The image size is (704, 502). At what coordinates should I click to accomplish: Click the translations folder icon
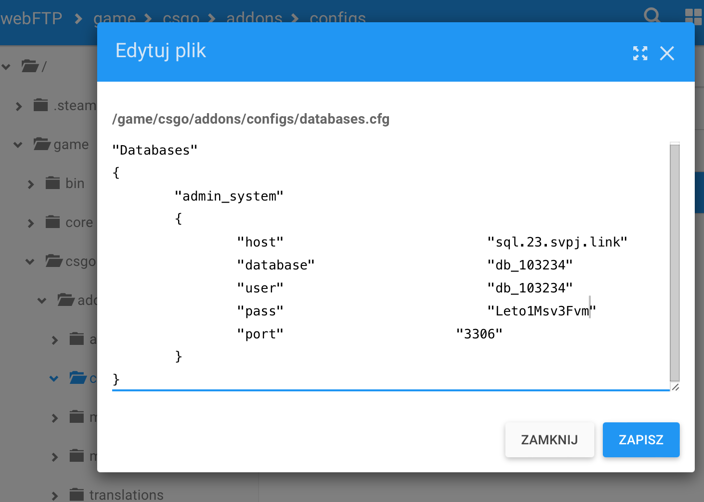(77, 494)
